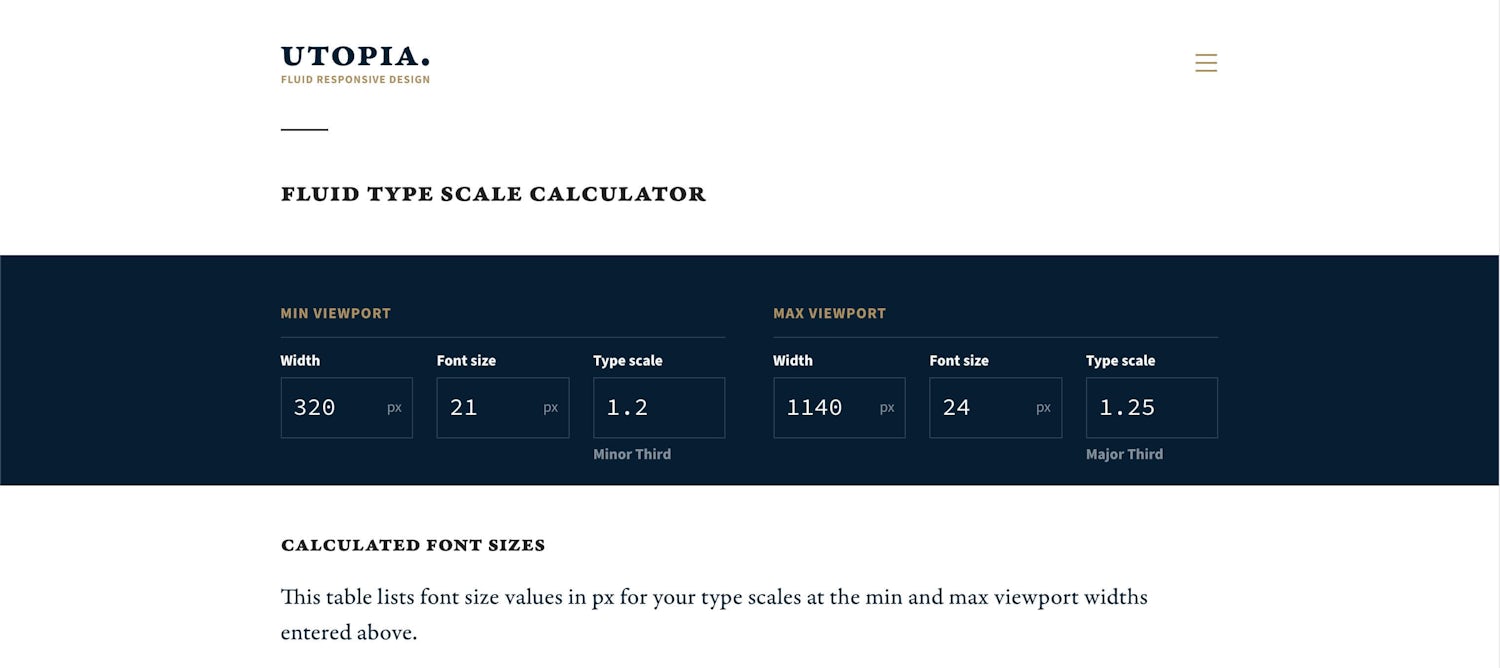Focus the Min Viewport font size field showing 21
This screenshot has width=1500, height=668.
[x=489, y=408]
